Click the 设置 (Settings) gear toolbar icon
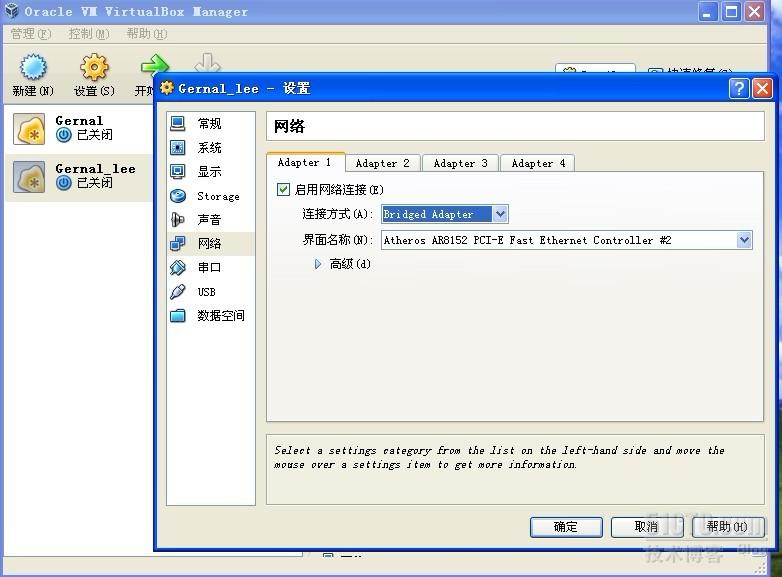The height and width of the screenshot is (577, 782). 94,67
